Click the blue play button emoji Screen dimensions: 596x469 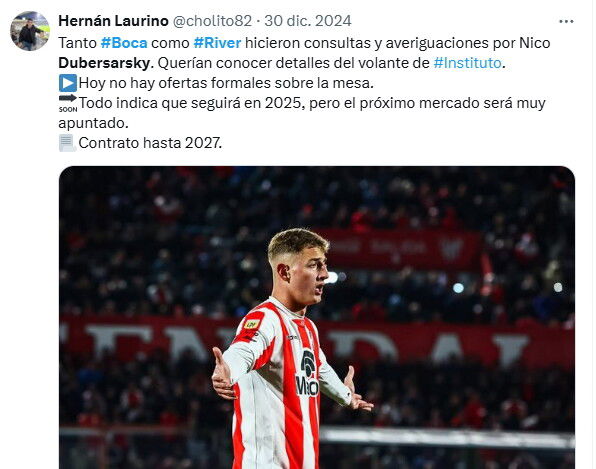(68, 83)
